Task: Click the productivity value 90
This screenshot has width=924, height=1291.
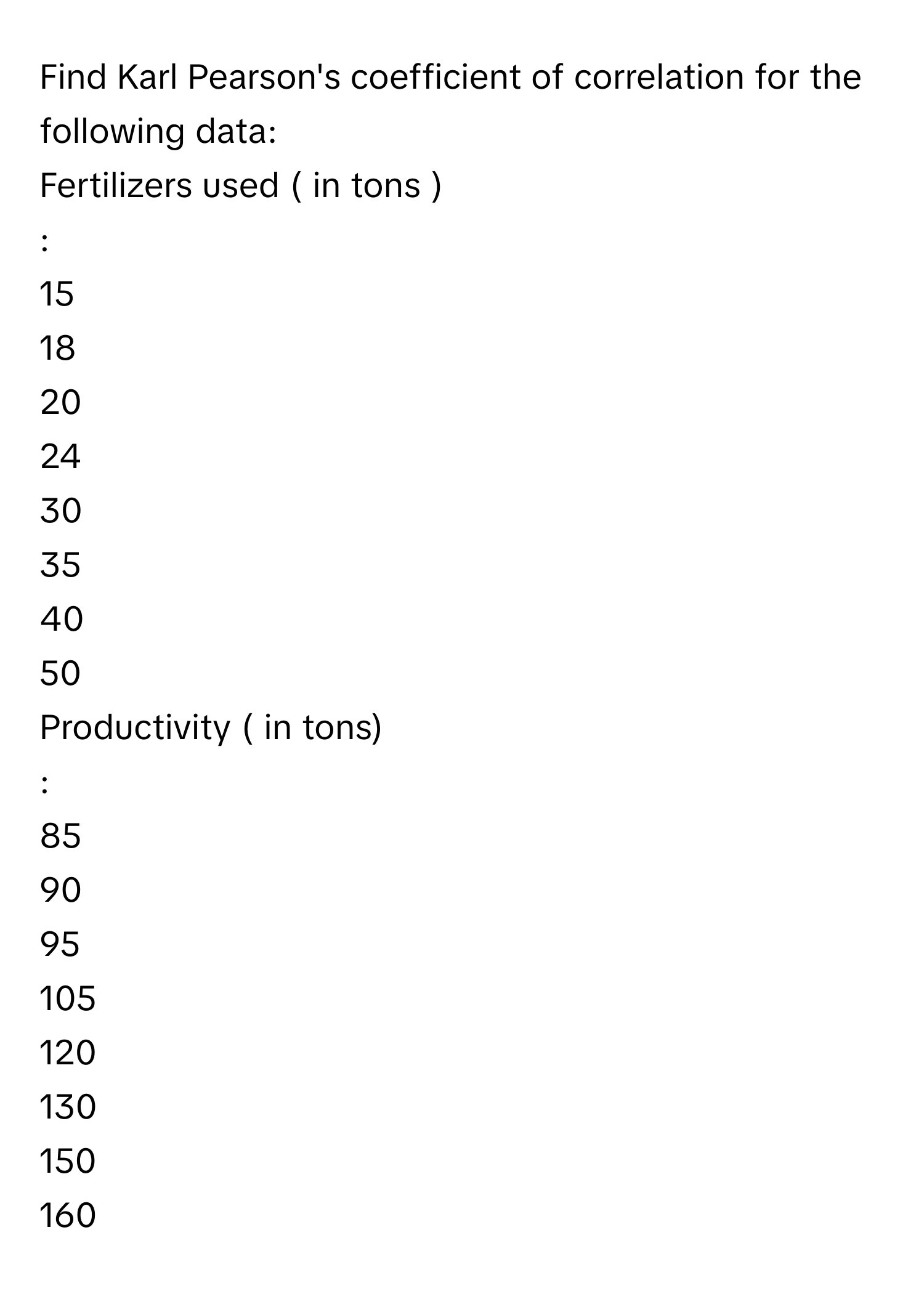Action: point(60,890)
